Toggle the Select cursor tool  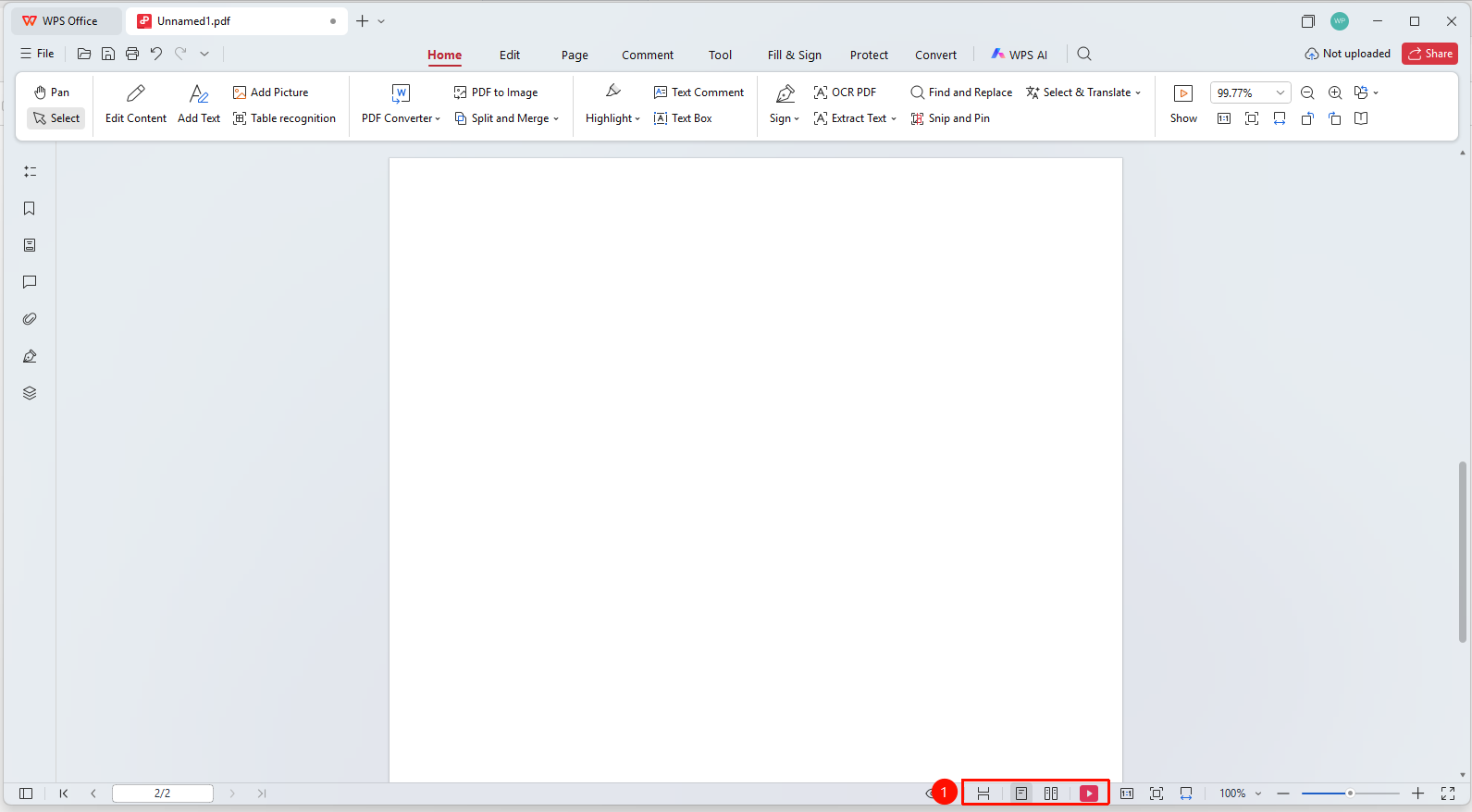click(56, 118)
